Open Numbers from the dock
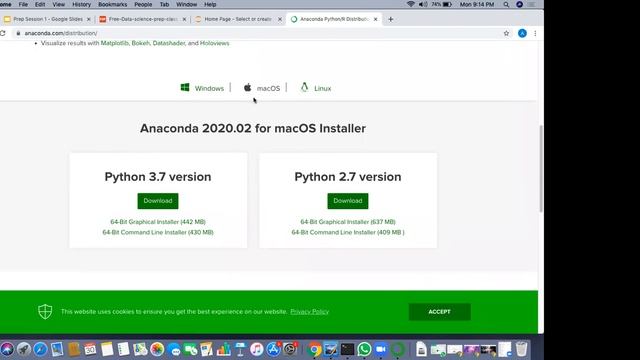The width and height of the screenshot is (640, 360). point(223,349)
